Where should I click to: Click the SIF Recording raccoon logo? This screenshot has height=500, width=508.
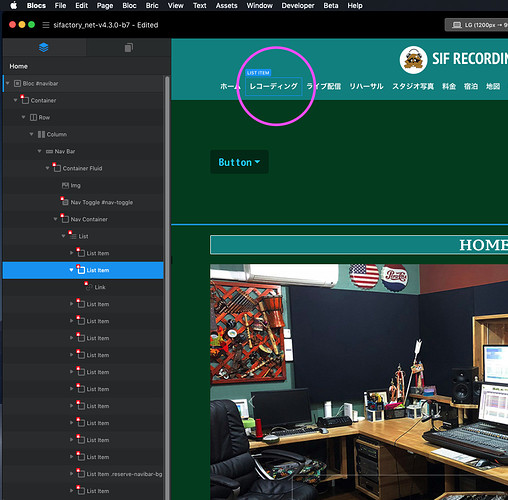[413, 60]
